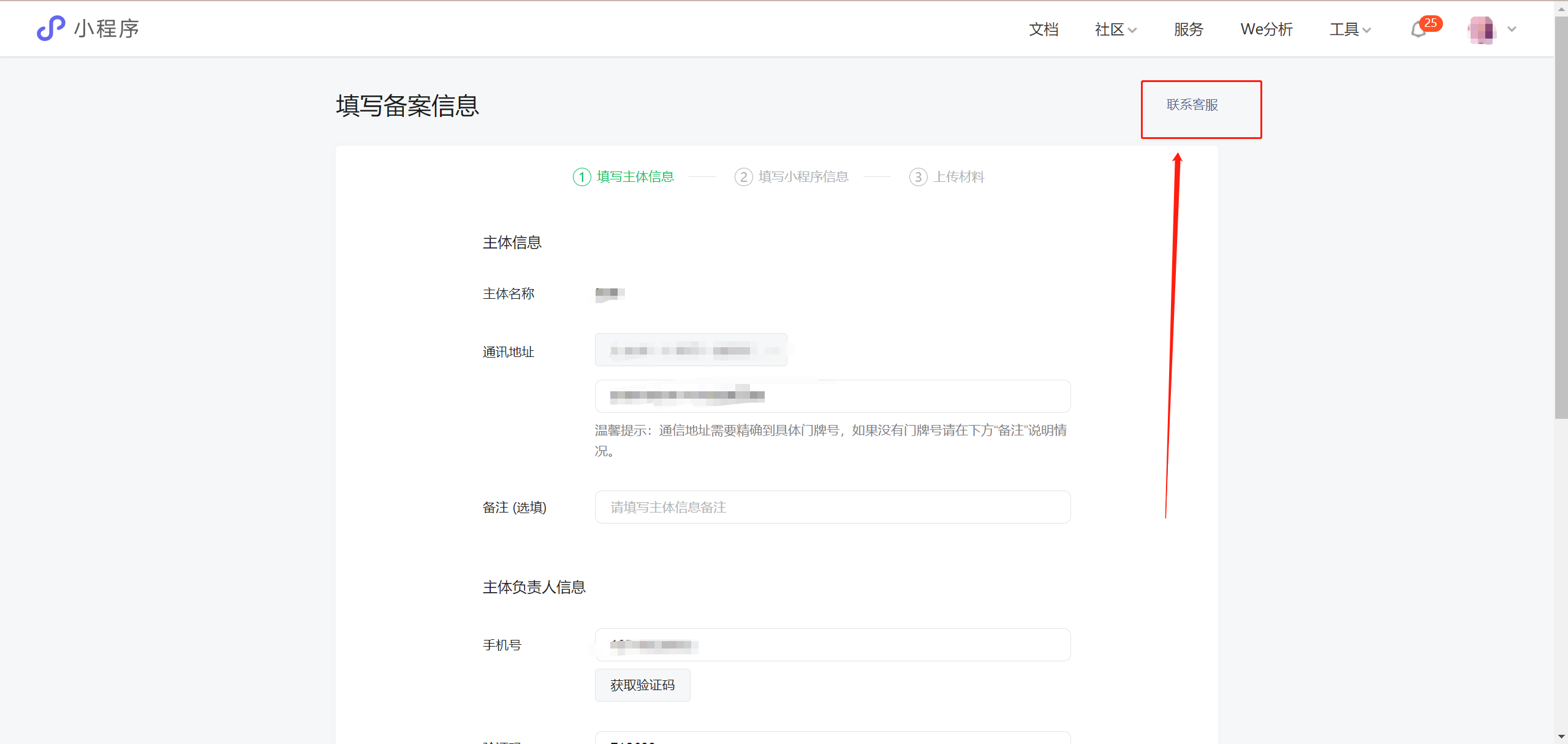Focus the 手机号 phone number field
The height and width of the screenshot is (744, 1568).
click(832, 645)
